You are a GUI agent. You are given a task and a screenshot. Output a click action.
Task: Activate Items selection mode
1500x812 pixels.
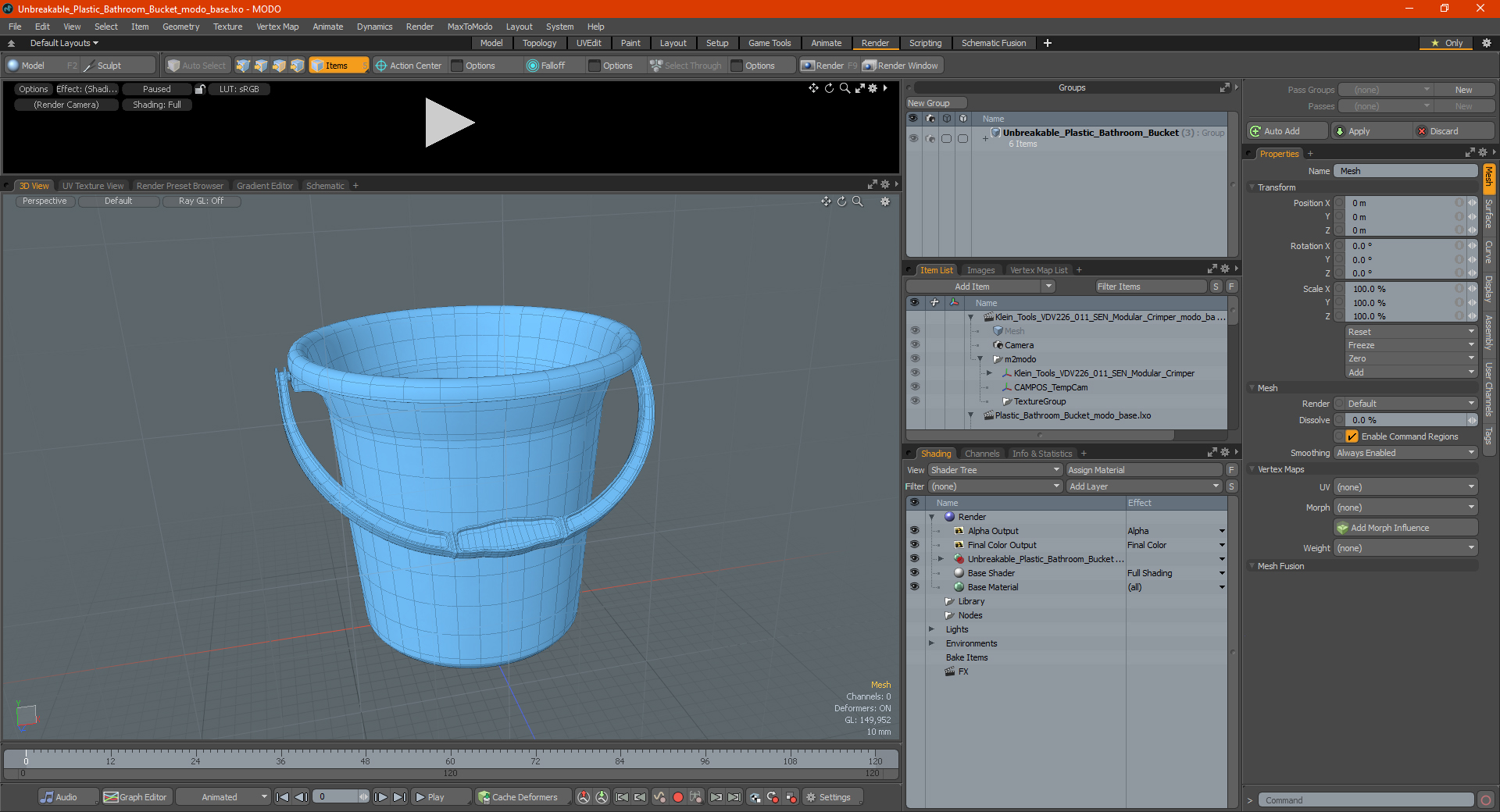click(338, 66)
